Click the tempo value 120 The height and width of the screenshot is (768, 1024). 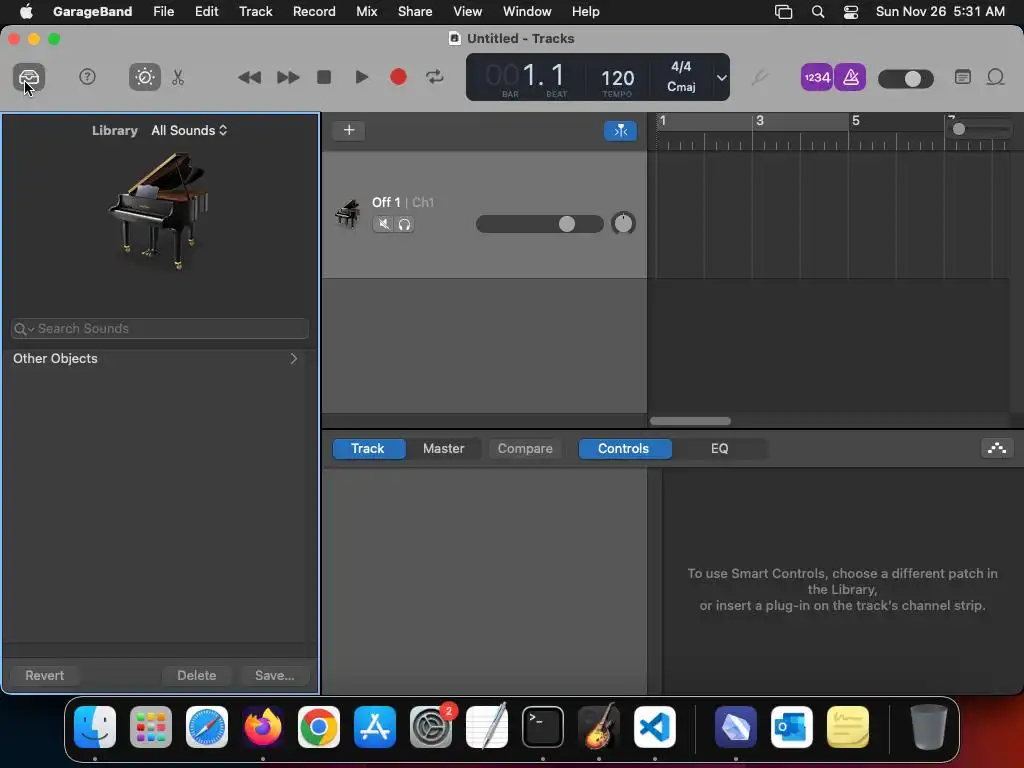(617, 78)
